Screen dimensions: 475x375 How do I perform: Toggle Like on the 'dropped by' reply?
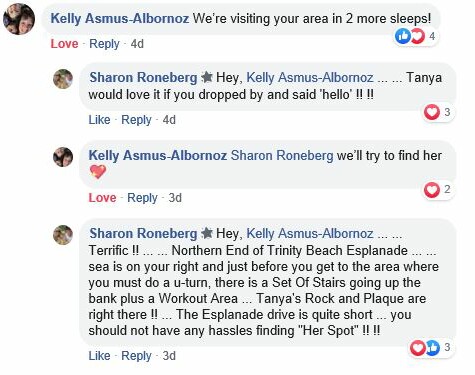(99, 120)
